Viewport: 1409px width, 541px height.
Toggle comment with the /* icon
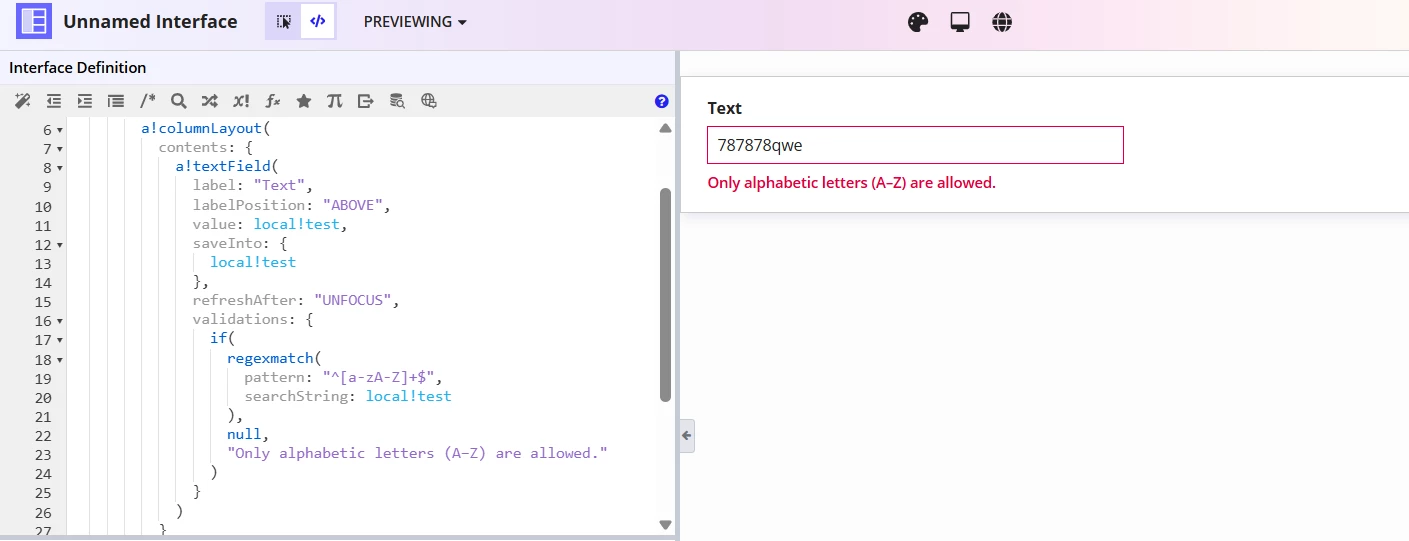(148, 101)
